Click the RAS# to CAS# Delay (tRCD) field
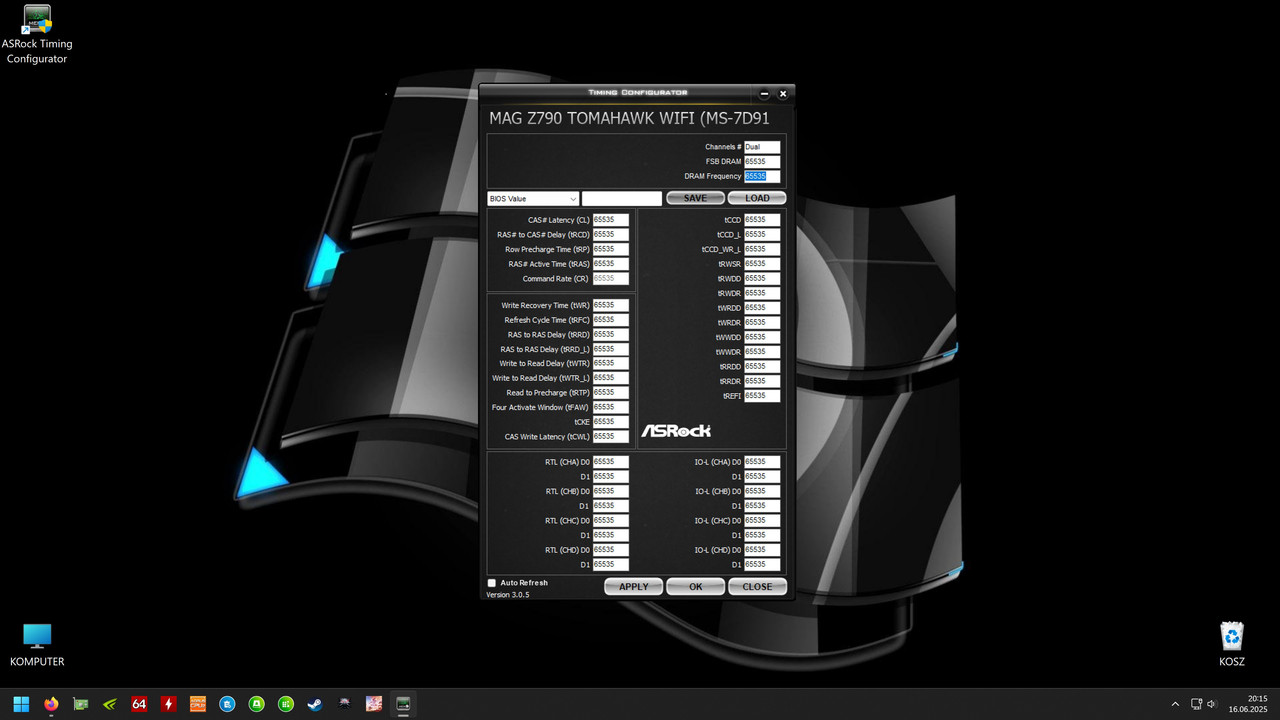Viewport: 1280px width, 720px height. [x=611, y=234]
